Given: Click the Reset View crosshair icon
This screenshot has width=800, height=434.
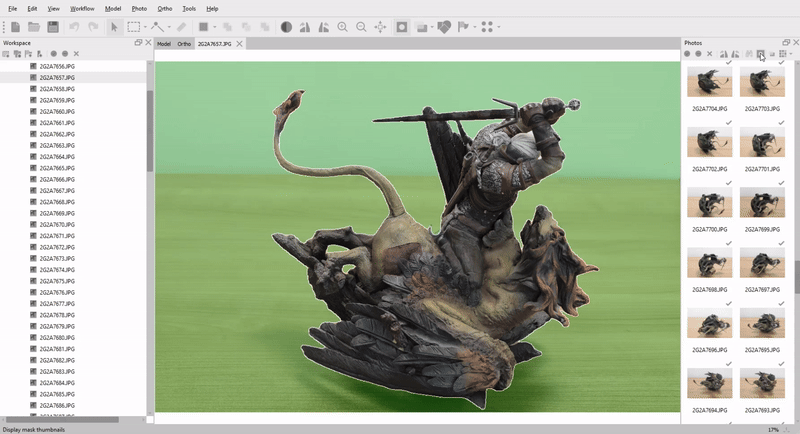Looking at the screenshot, I should [380, 27].
